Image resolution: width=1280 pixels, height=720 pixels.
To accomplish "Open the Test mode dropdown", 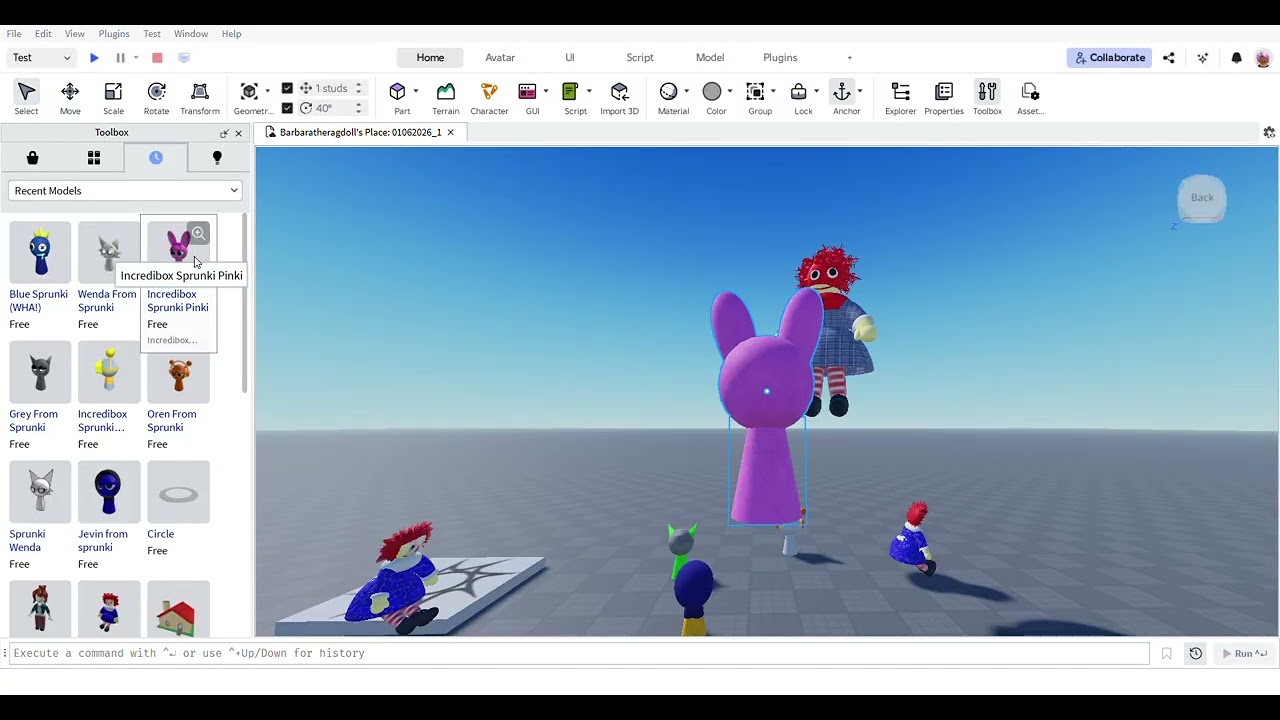I will point(41,58).
